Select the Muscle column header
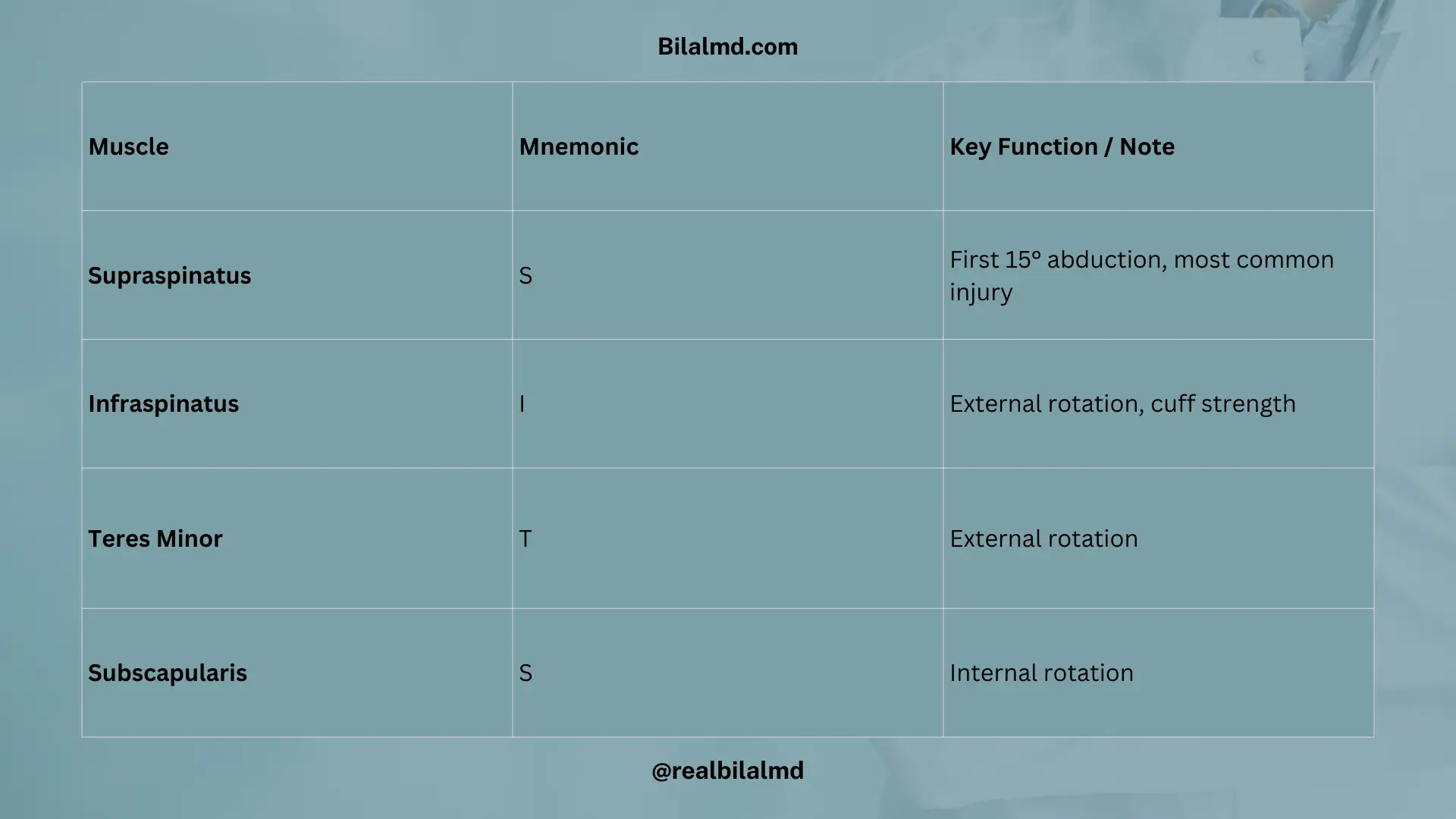 [x=128, y=146]
